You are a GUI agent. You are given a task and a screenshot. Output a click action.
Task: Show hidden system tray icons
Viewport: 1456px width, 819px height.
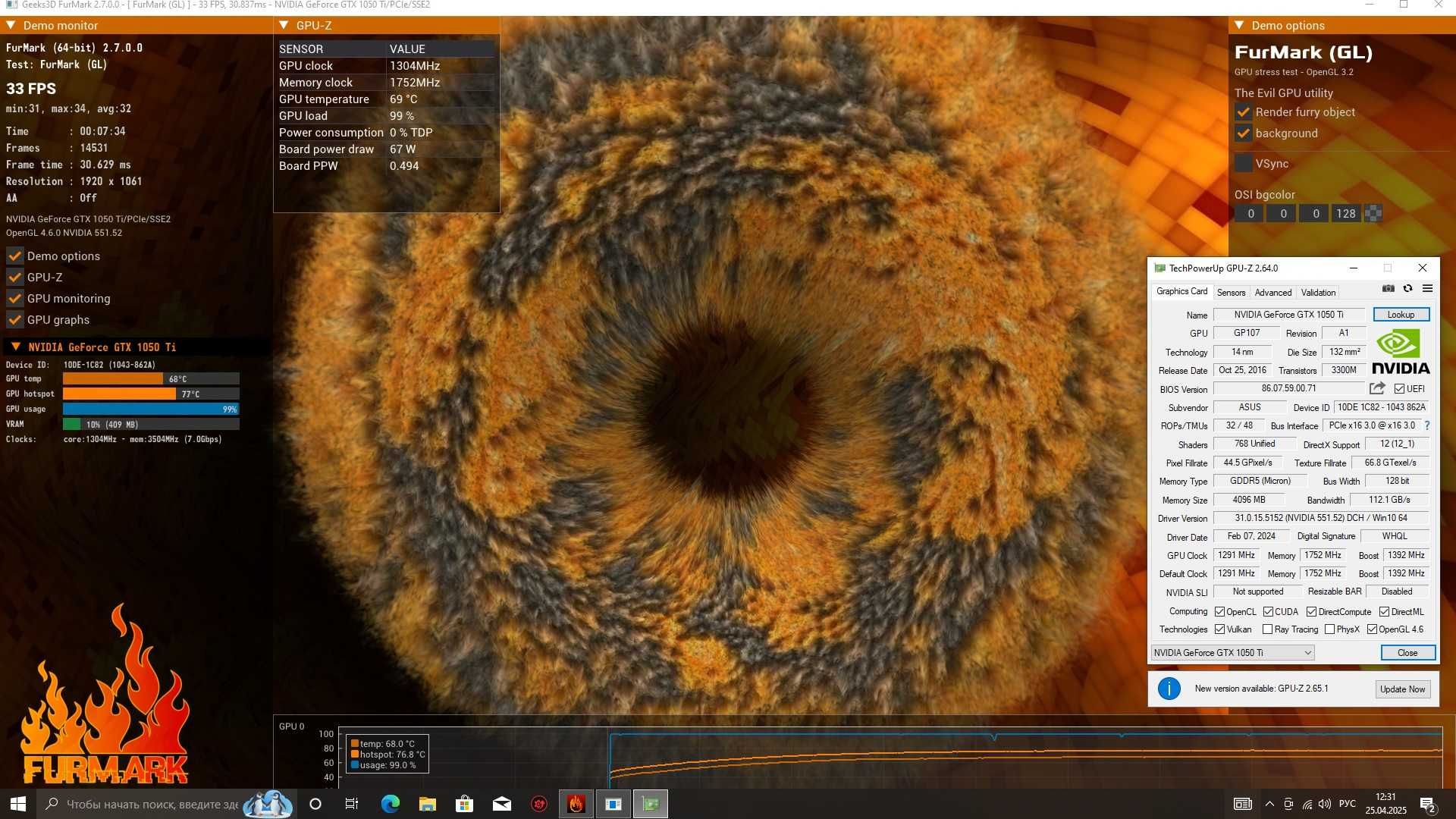click(1269, 804)
